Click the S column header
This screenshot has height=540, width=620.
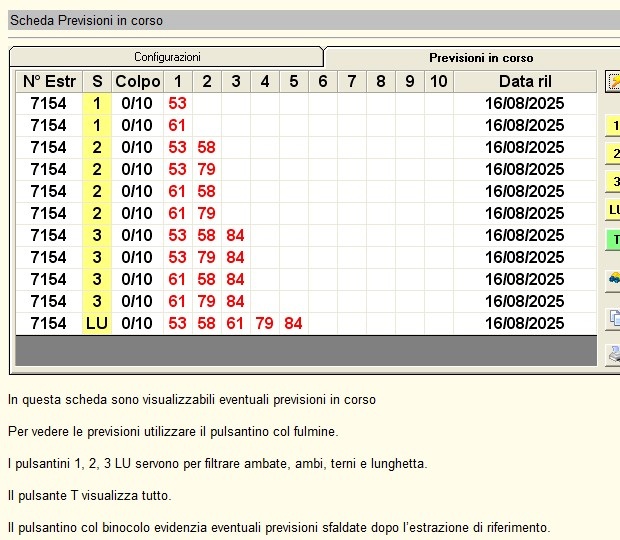coord(97,82)
